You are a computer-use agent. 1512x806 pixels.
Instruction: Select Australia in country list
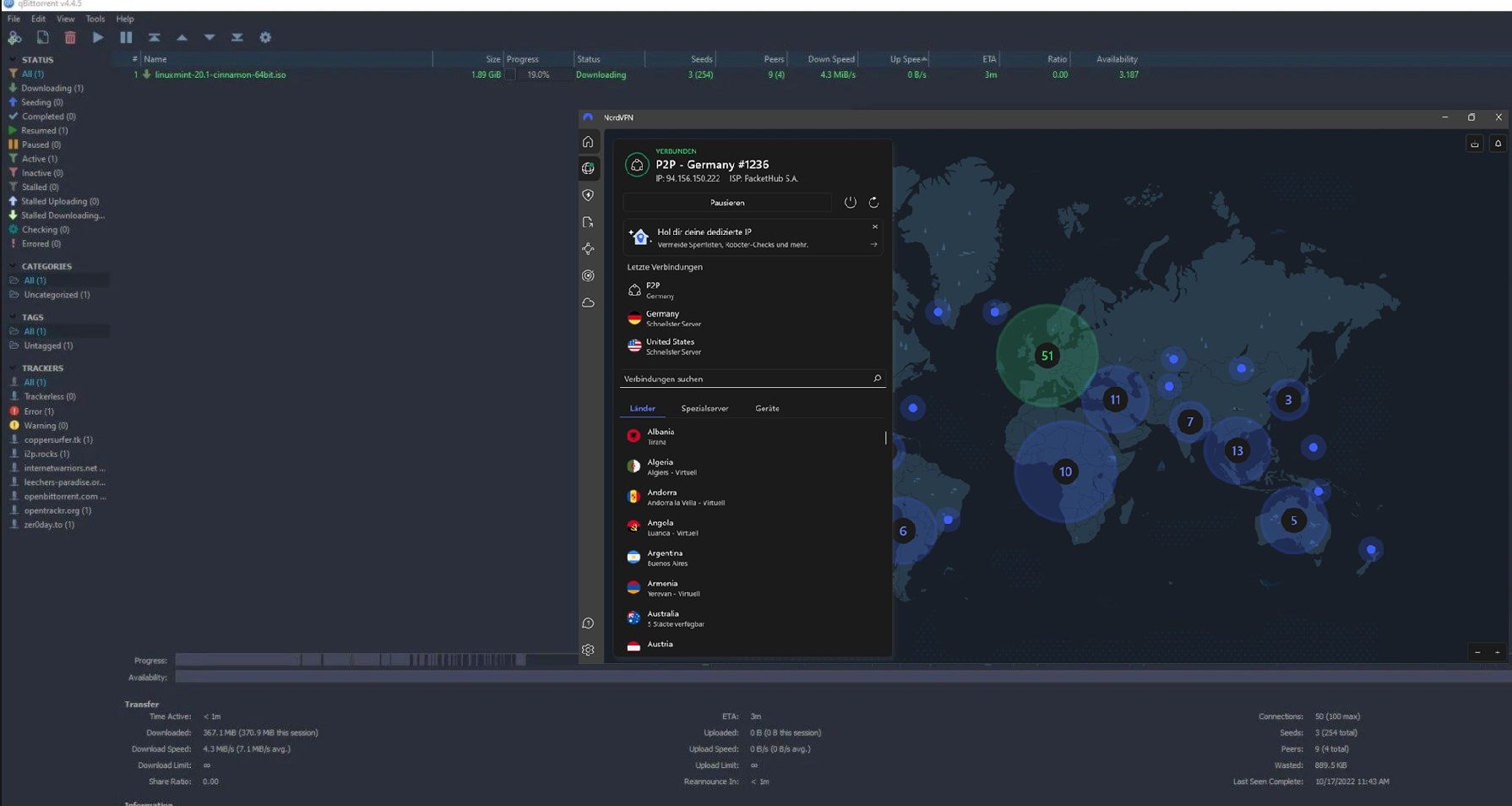point(752,618)
